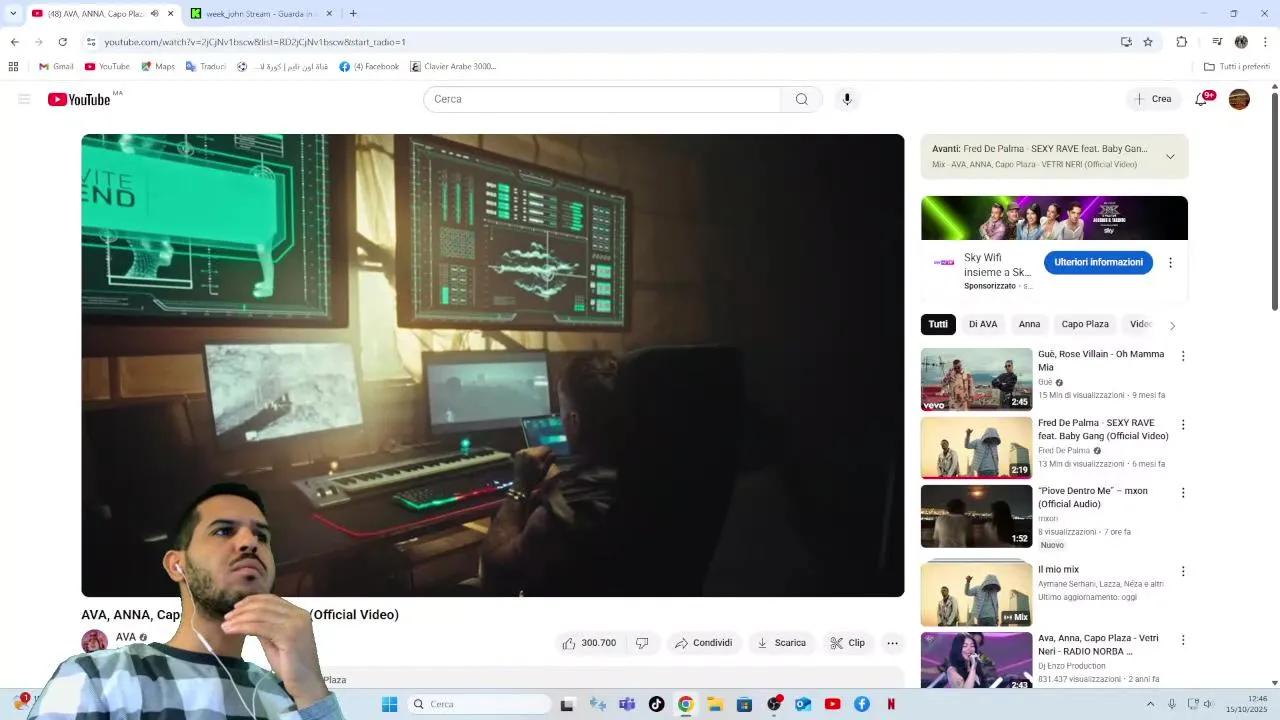1280x720 pixels.
Task: Open TikTok from the taskbar
Action: pos(656,704)
